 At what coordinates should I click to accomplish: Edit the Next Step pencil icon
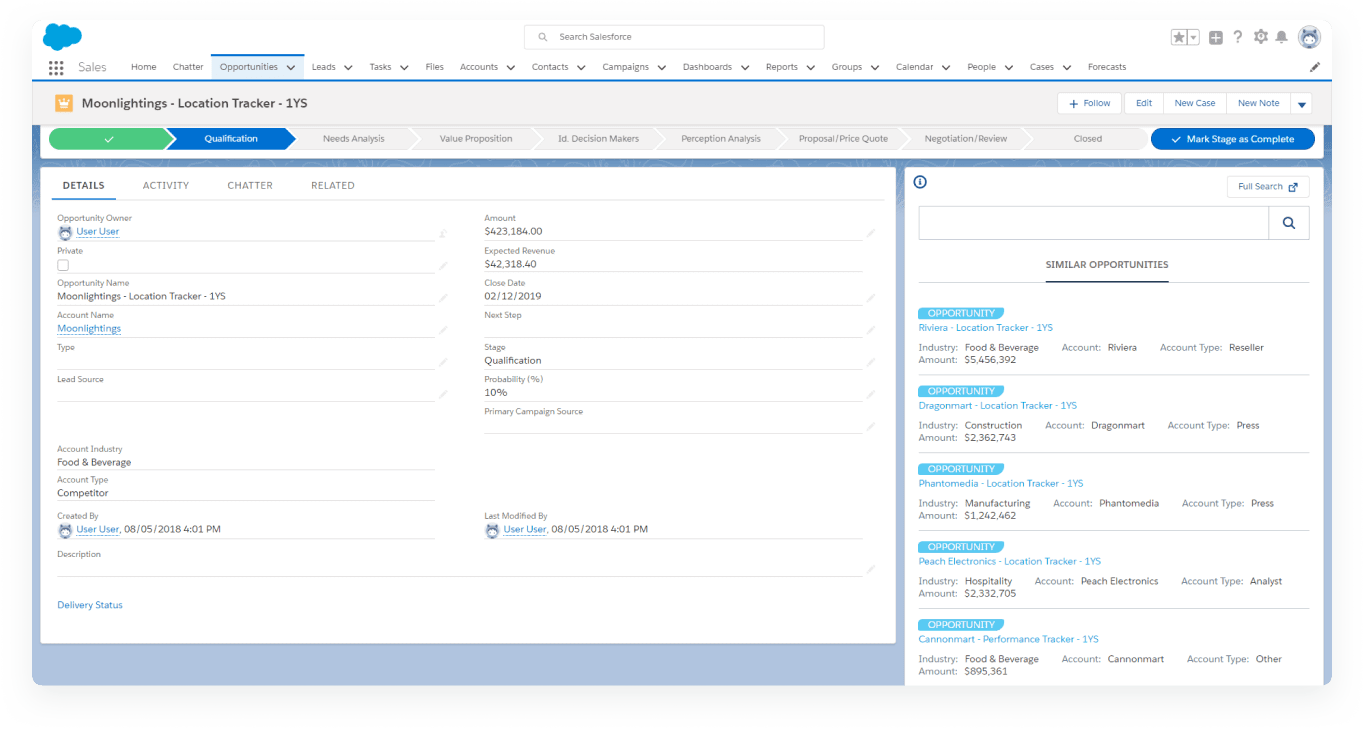coord(870,329)
